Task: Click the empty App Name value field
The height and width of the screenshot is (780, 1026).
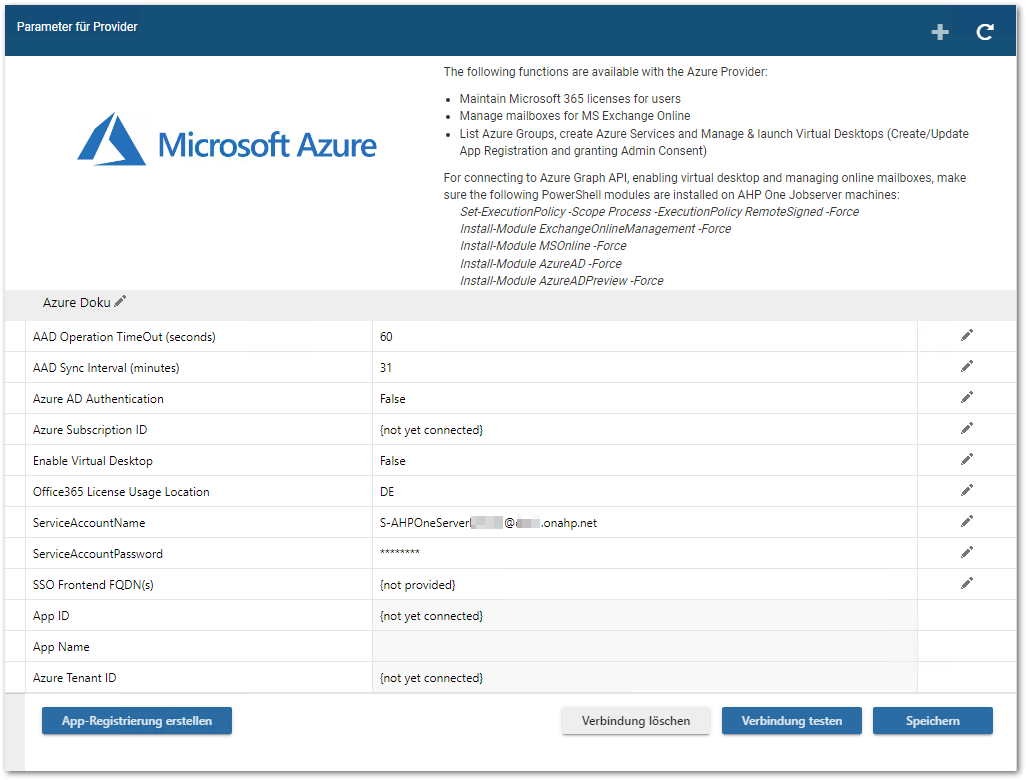Action: 645,647
